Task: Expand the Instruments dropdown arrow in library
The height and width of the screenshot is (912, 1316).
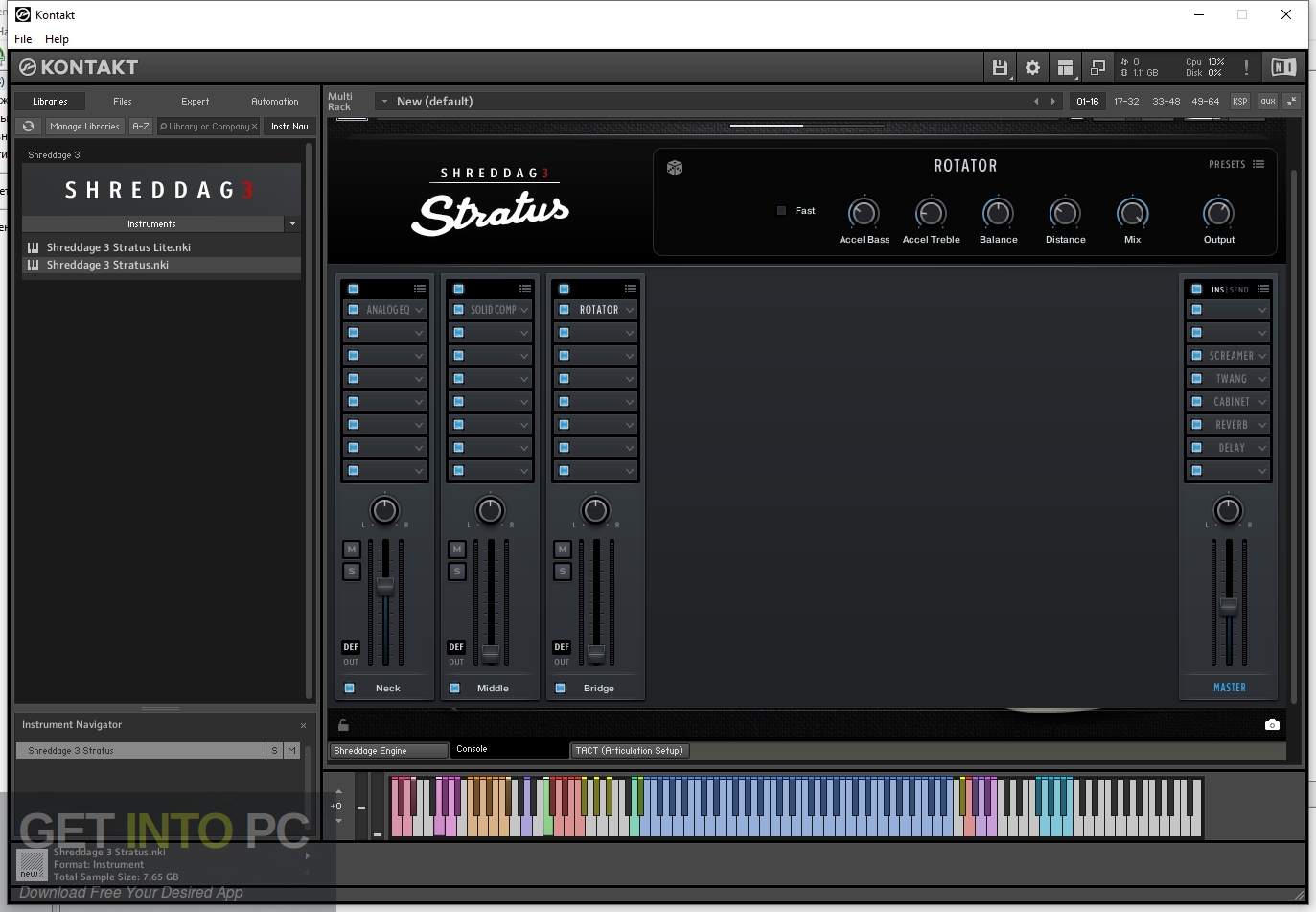Action: pos(292,224)
